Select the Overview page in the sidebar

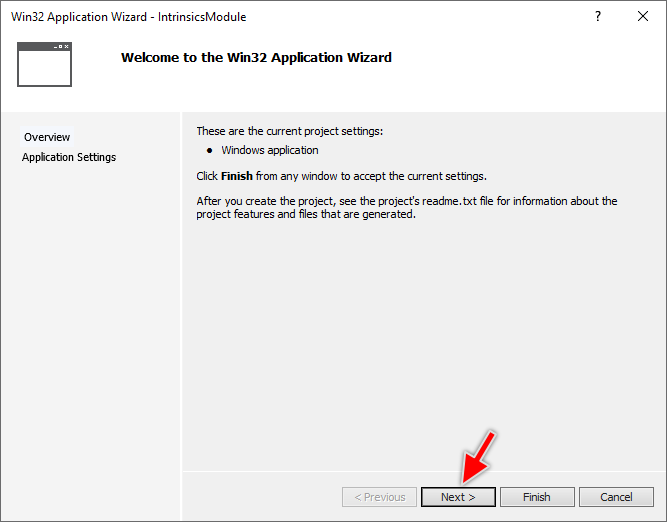pyautogui.click(x=47, y=137)
